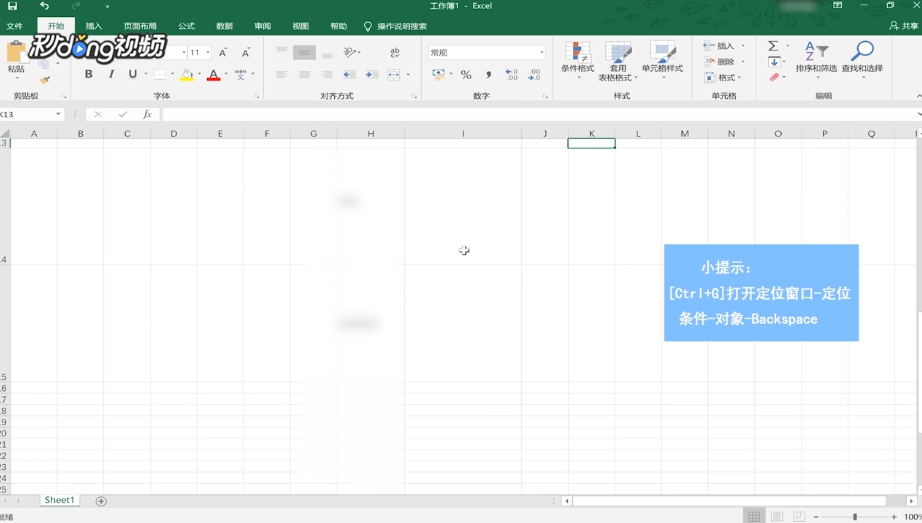
Task: Middle-align cell content vertically
Action: [304, 52]
